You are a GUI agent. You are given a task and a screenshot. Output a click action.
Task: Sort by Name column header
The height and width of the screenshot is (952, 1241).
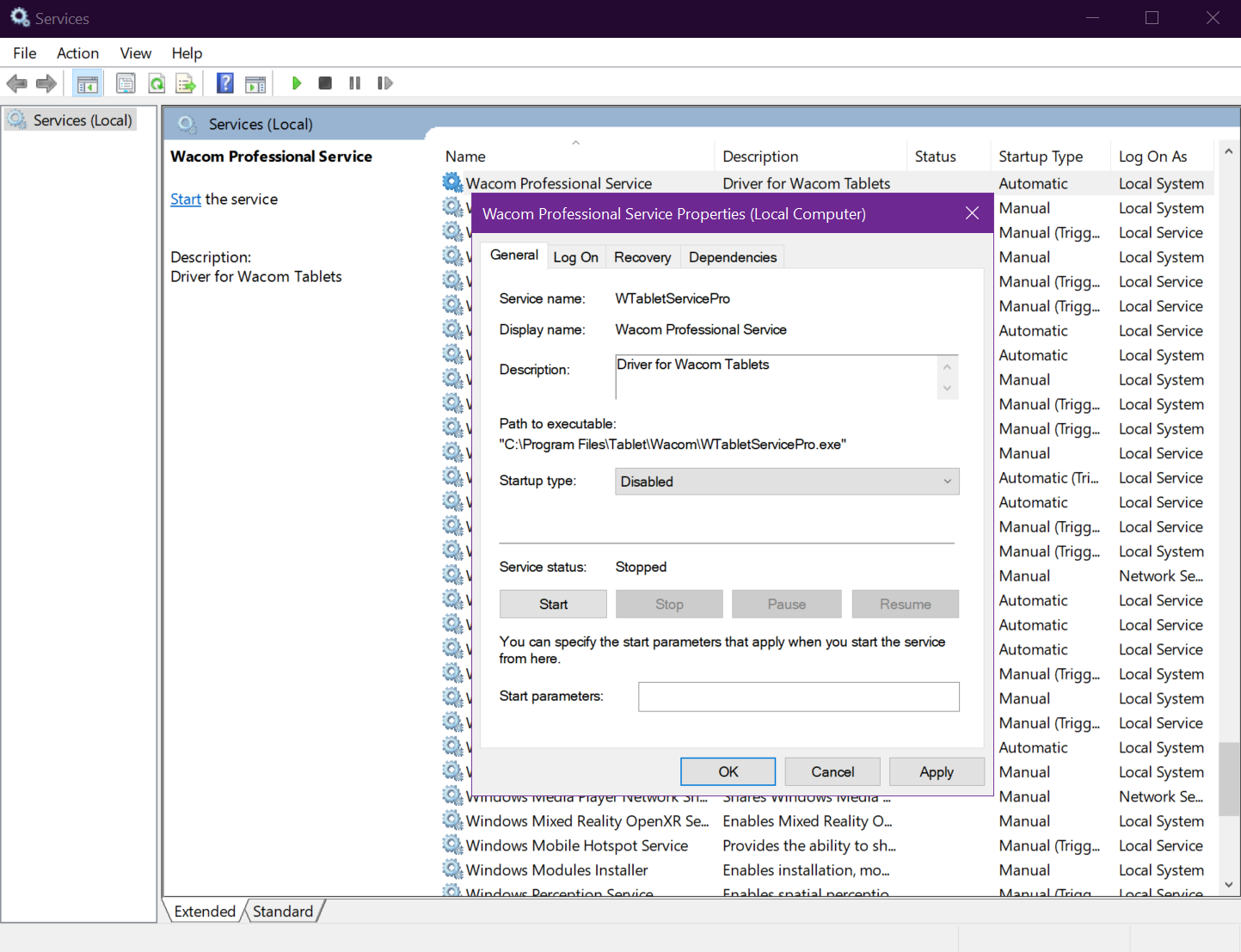[x=576, y=157]
